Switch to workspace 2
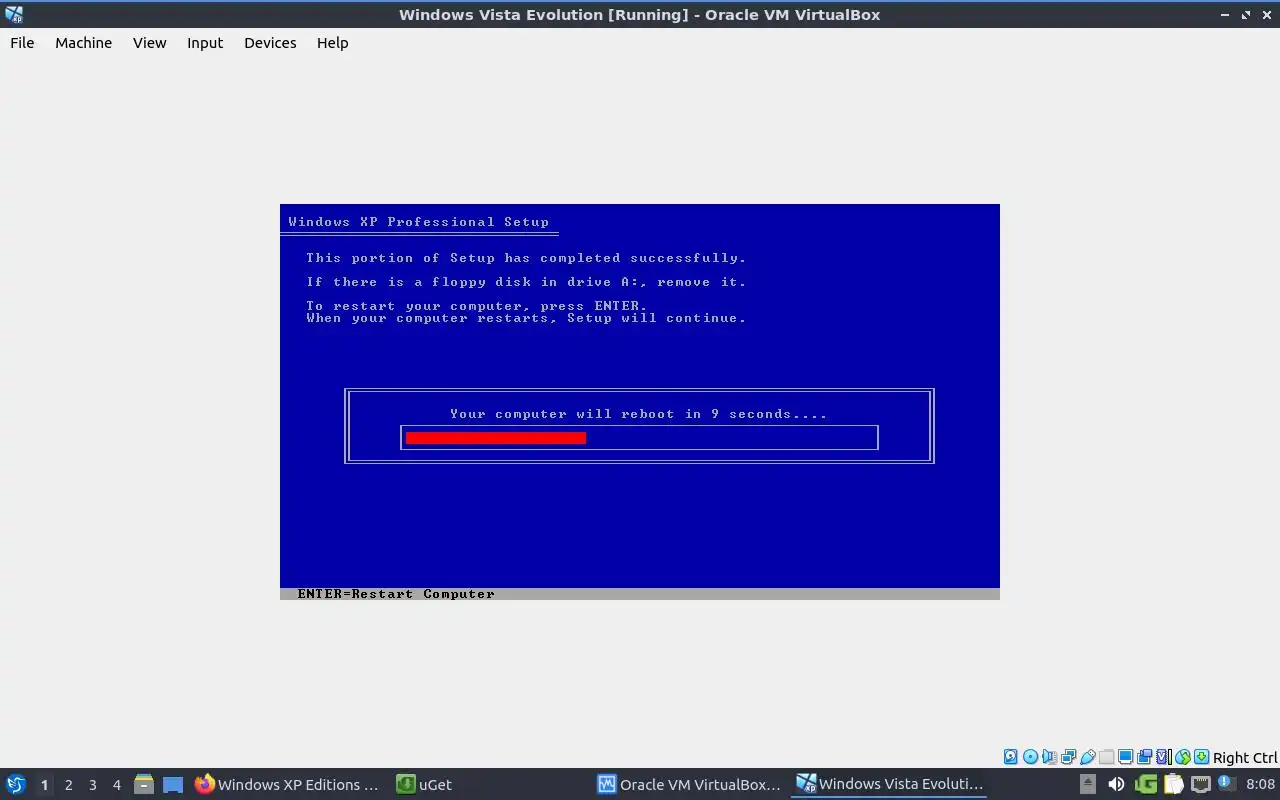 point(68,785)
